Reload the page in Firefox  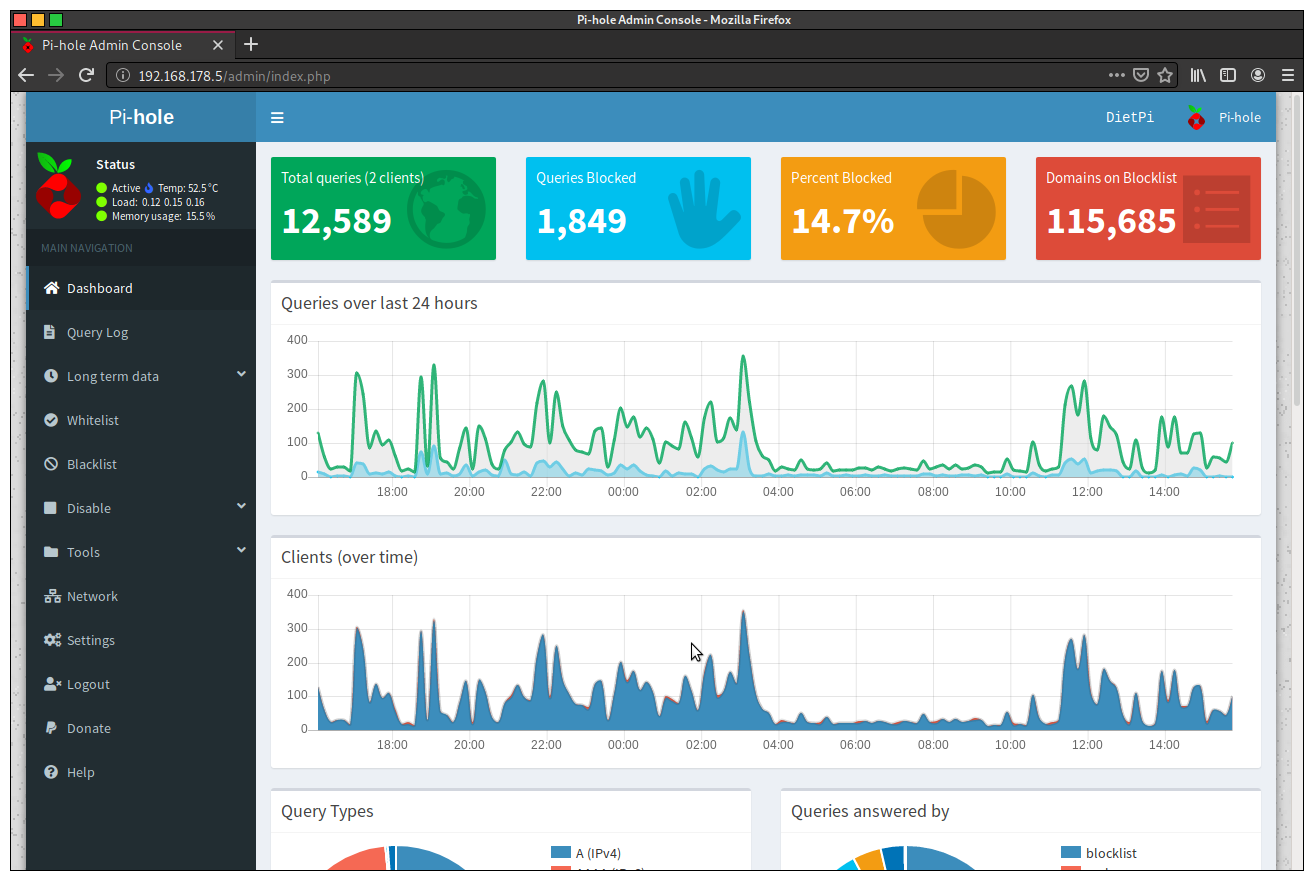tap(87, 75)
